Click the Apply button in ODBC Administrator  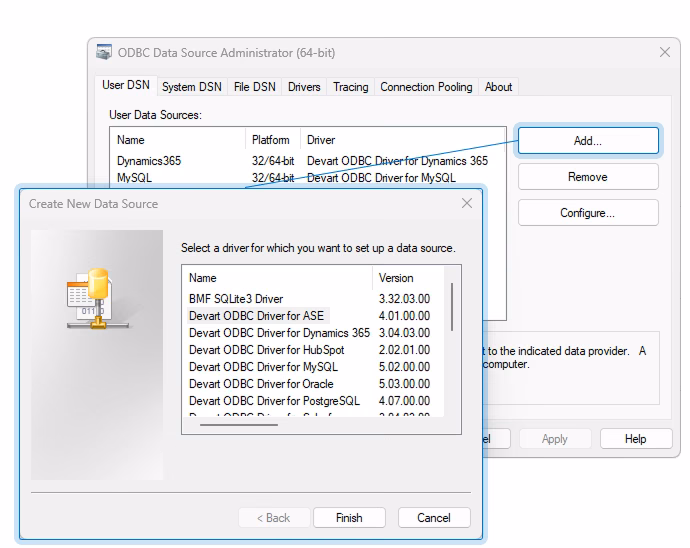(x=555, y=439)
